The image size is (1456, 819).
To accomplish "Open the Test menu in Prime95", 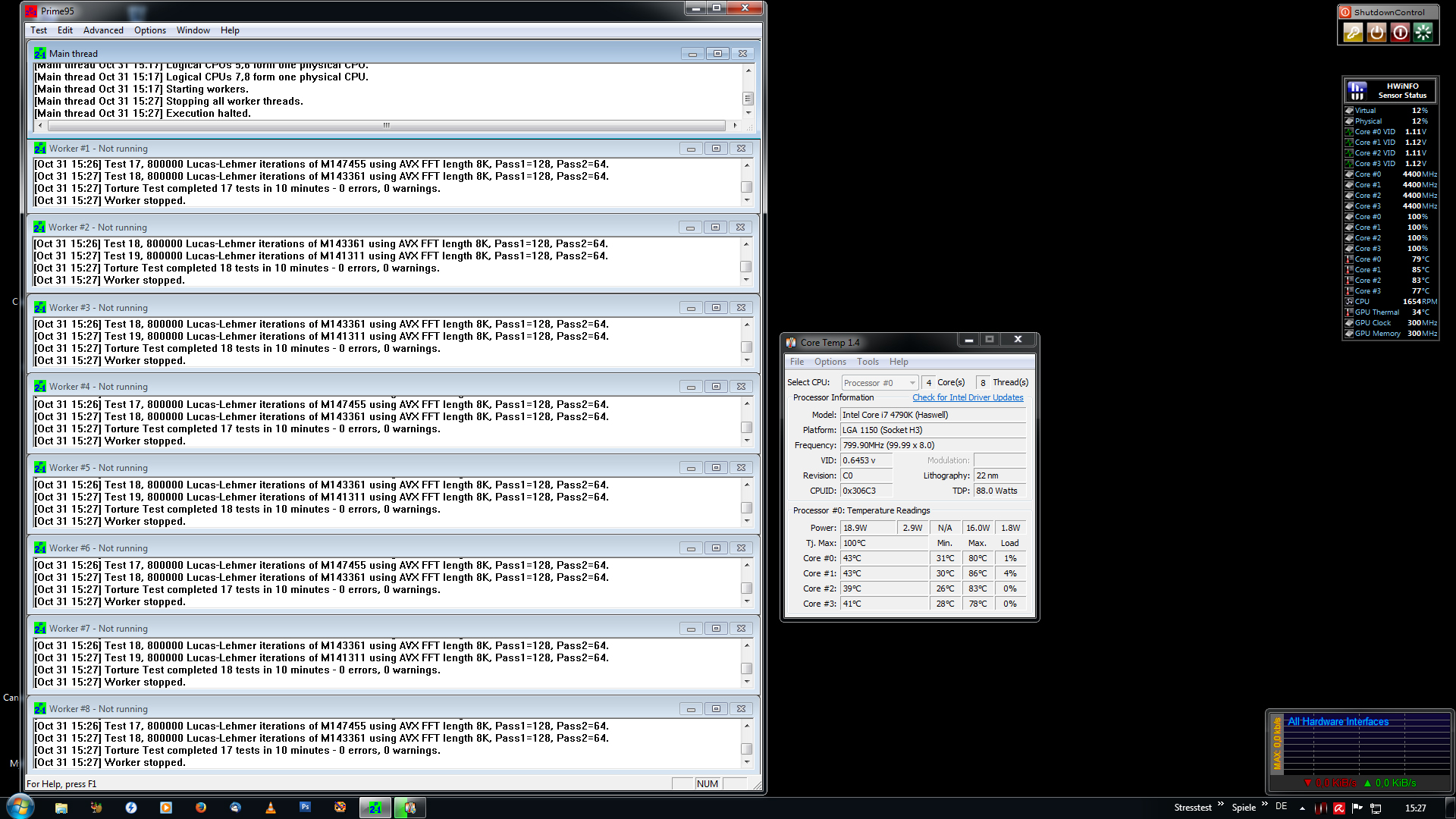I will pos(39,30).
